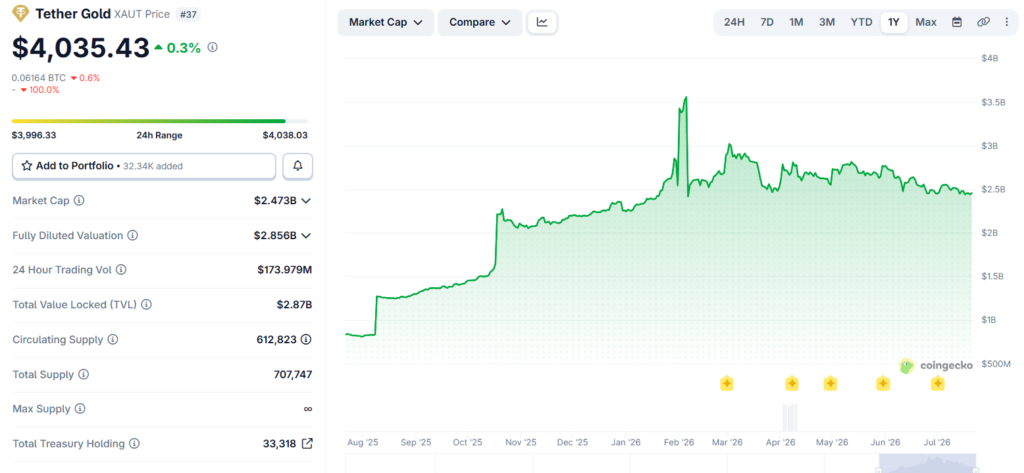Open 24 Hour Trading Vol info icon

121,269
